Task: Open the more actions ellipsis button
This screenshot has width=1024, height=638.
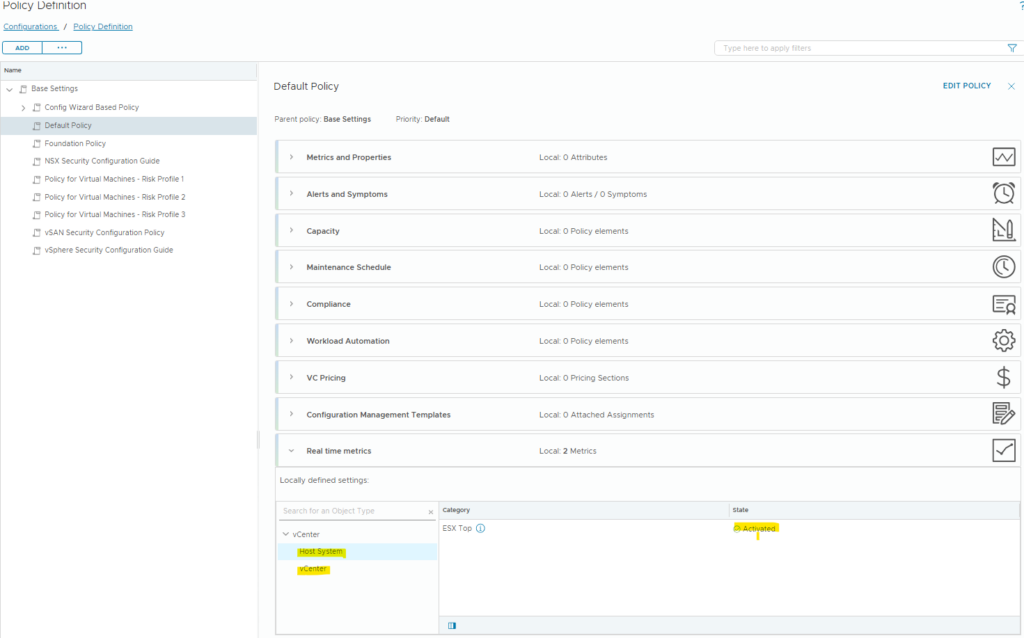Action: coord(62,48)
